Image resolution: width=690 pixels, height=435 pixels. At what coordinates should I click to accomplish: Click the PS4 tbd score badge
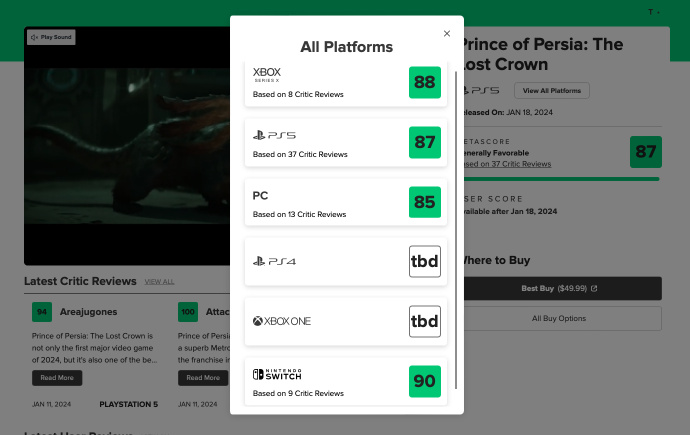425,261
